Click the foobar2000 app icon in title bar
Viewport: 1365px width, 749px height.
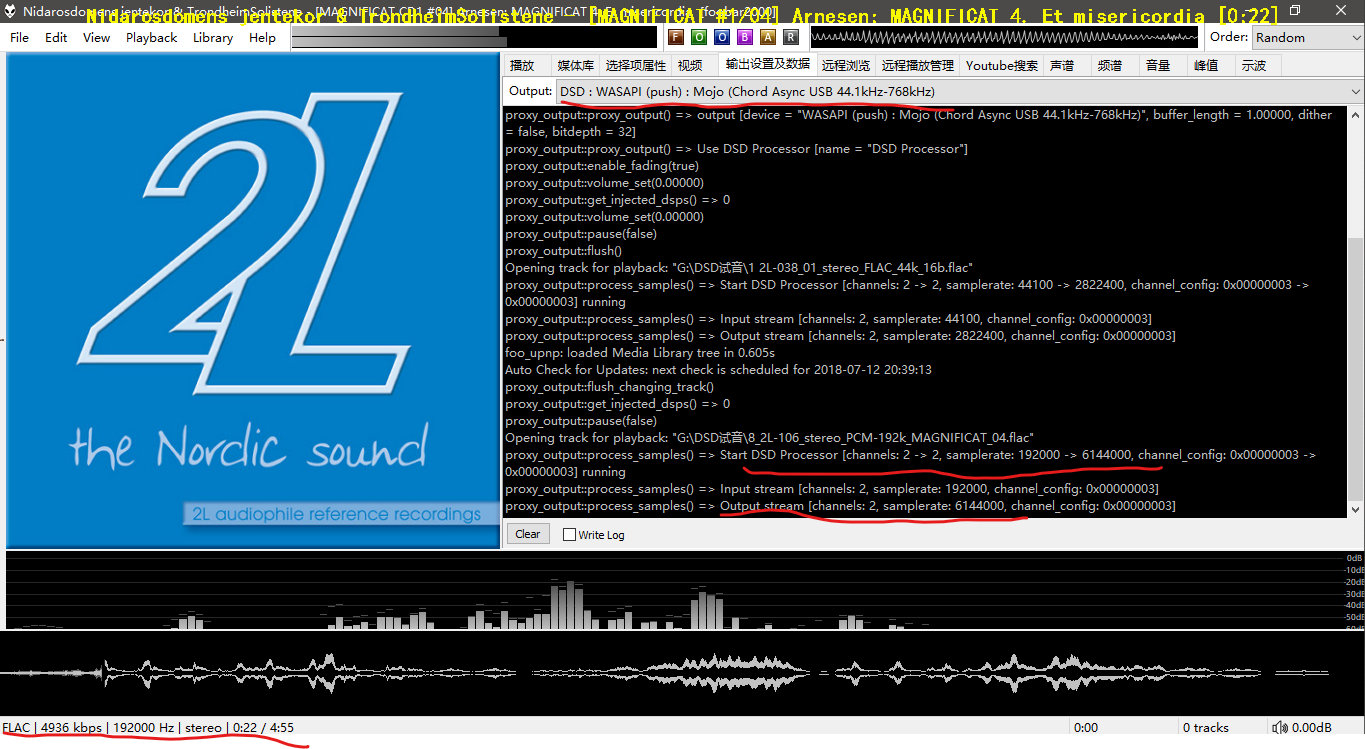[x=10, y=11]
